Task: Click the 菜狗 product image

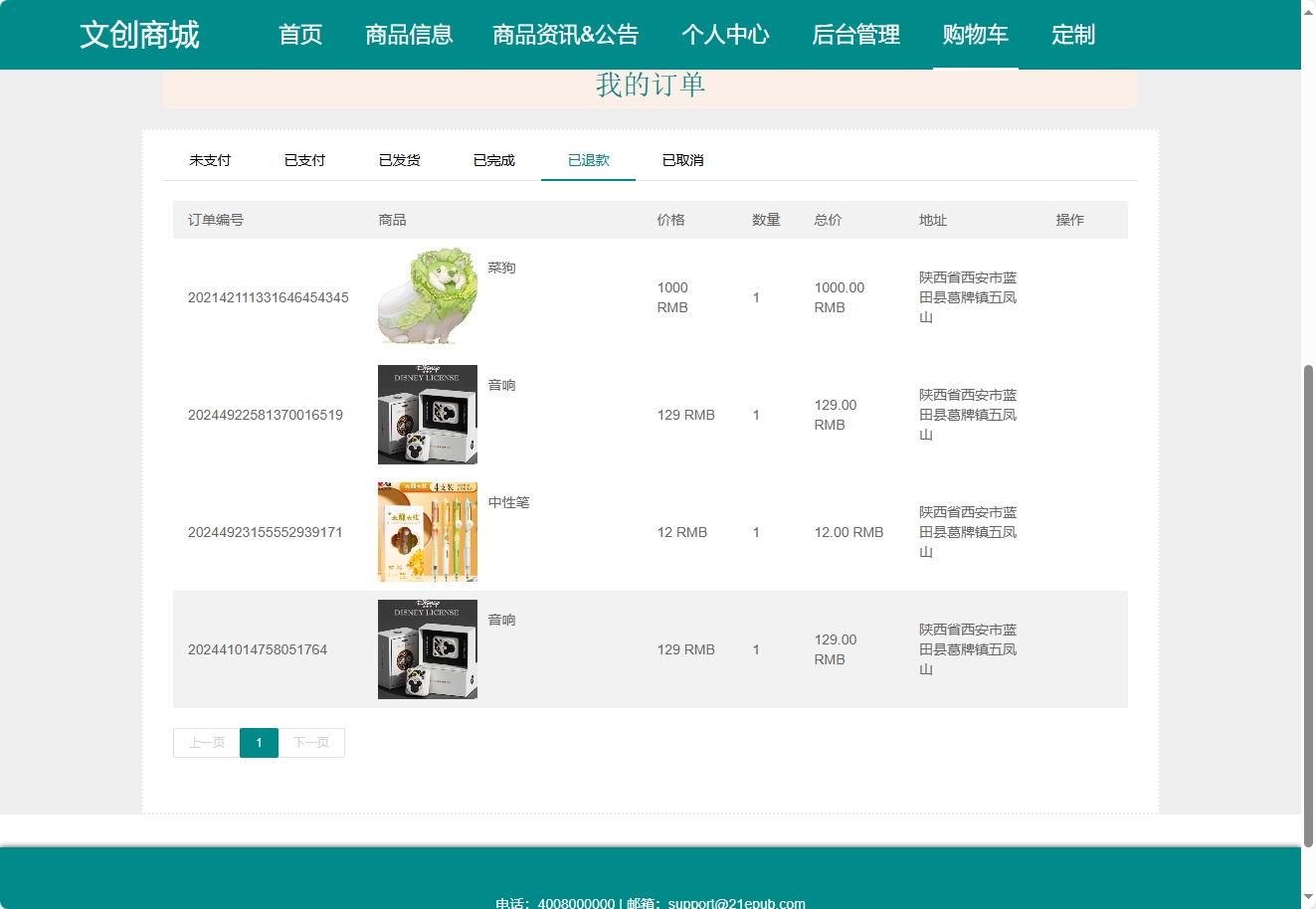Action: click(x=427, y=295)
